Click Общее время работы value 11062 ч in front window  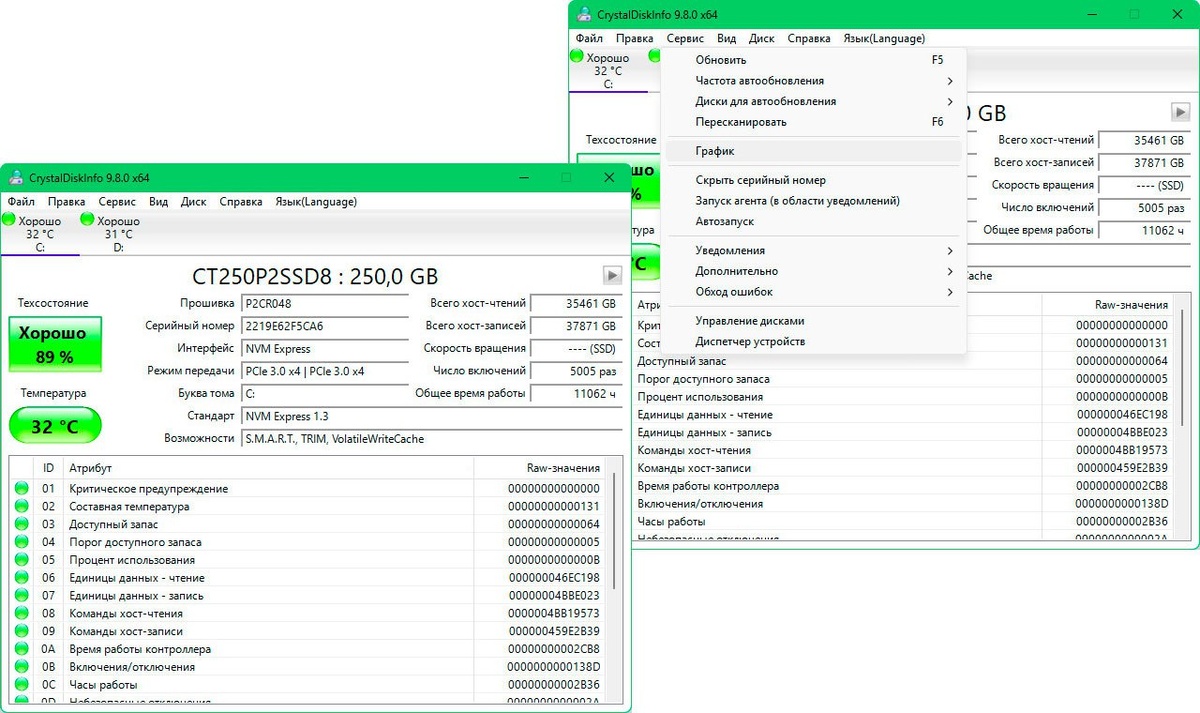(576, 394)
